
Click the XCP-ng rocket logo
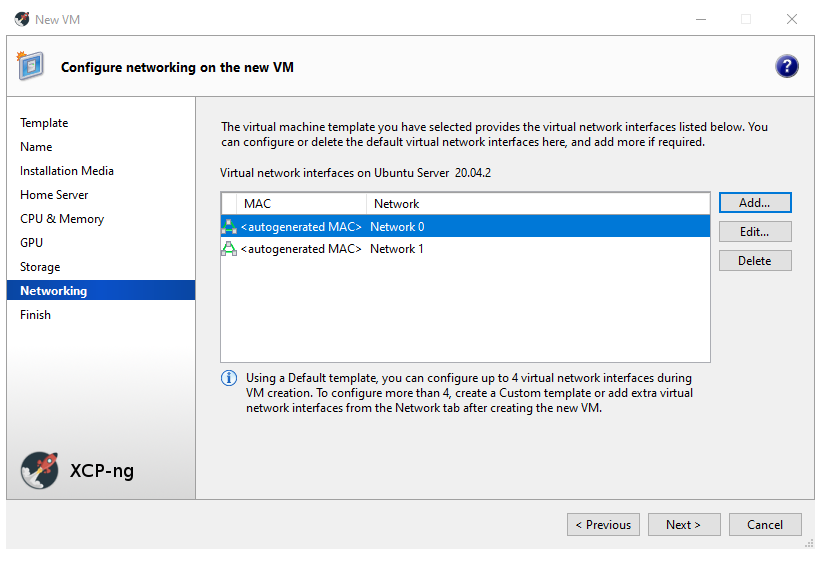pyautogui.click(x=40, y=470)
